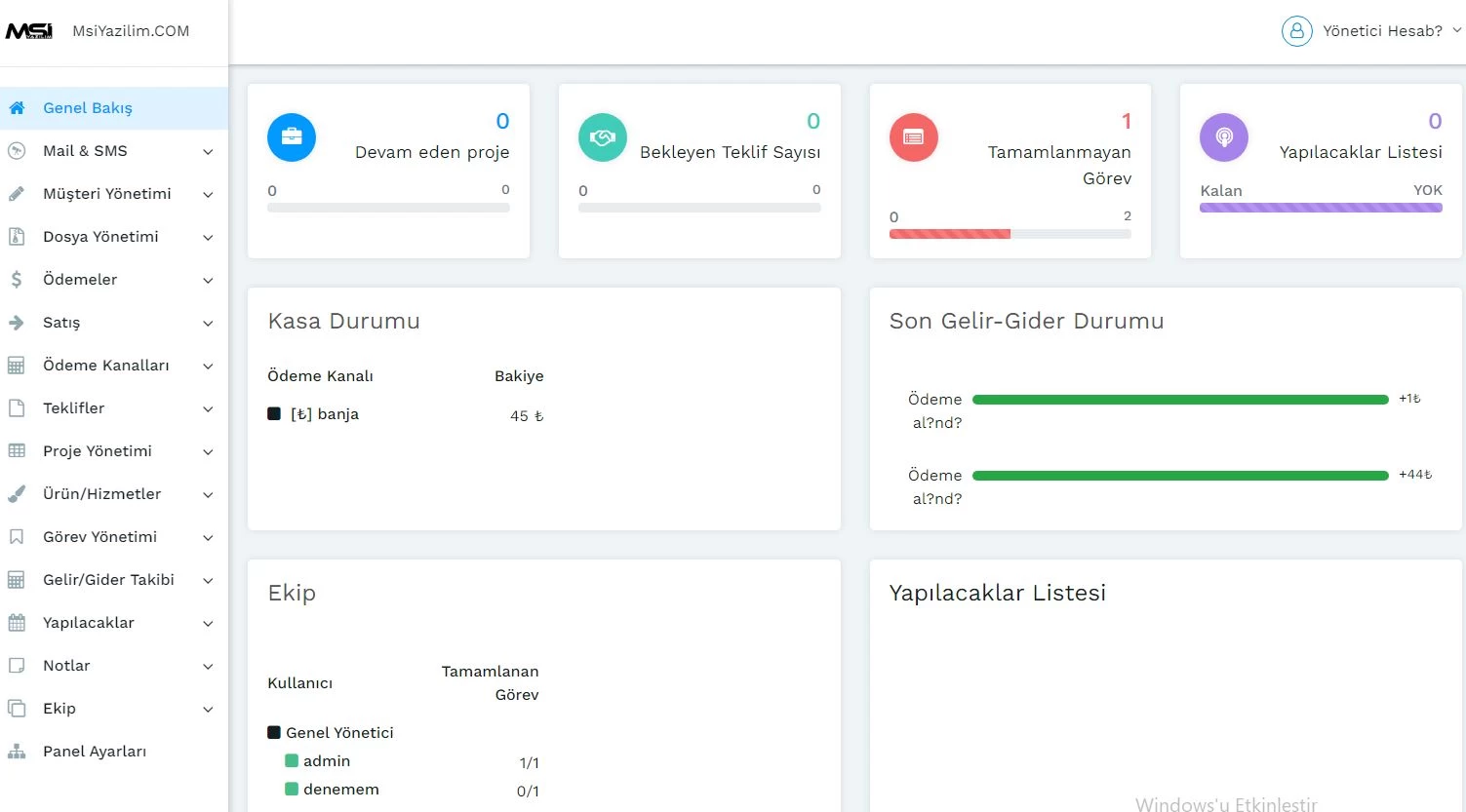This screenshot has width=1466, height=812.
Task: Click the Panel Ayarları sitemap icon
Action: pos(17,752)
